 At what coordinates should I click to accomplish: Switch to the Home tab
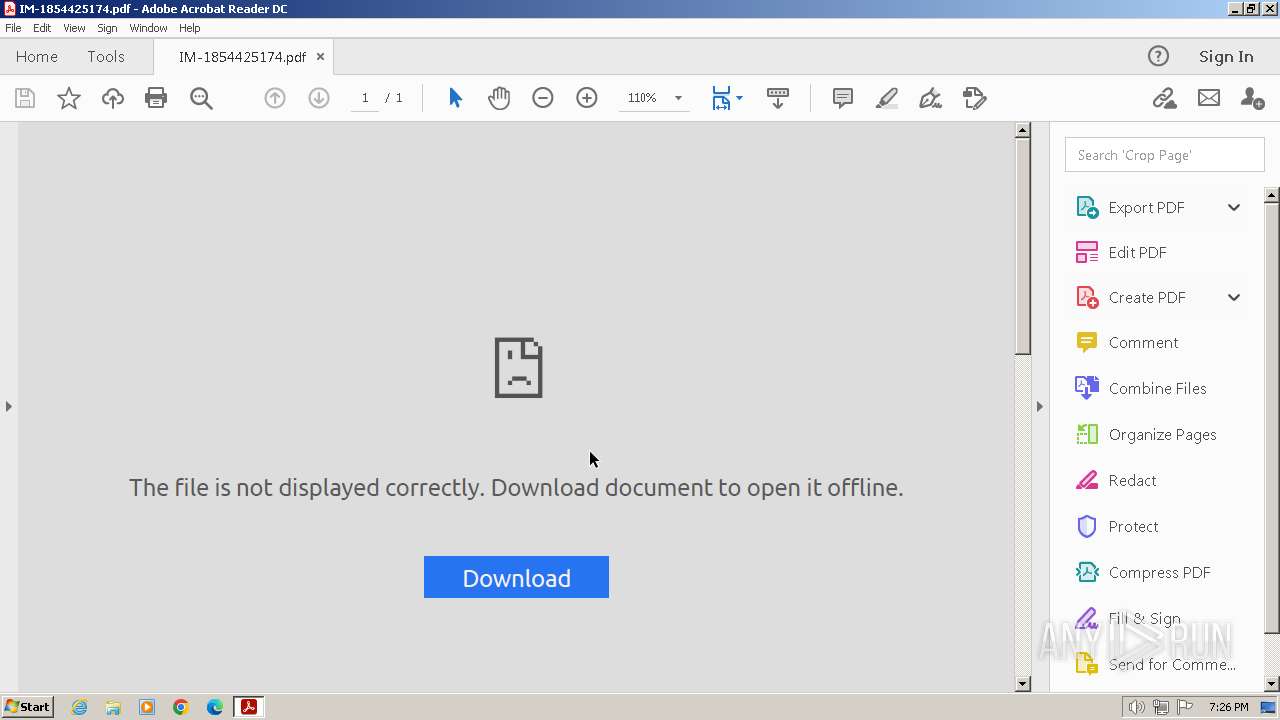(37, 57)
